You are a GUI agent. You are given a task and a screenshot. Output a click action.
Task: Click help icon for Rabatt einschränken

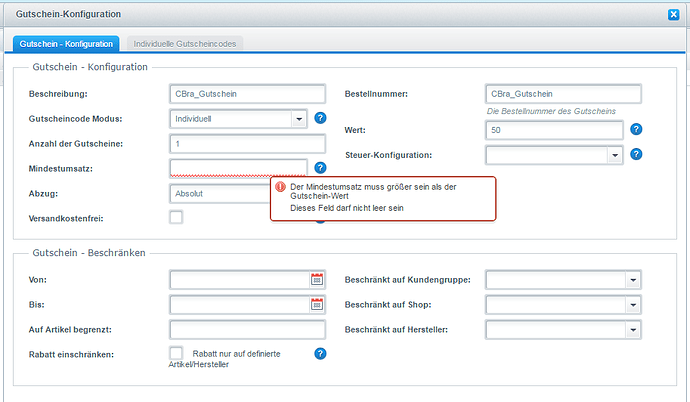pos(320,354)
